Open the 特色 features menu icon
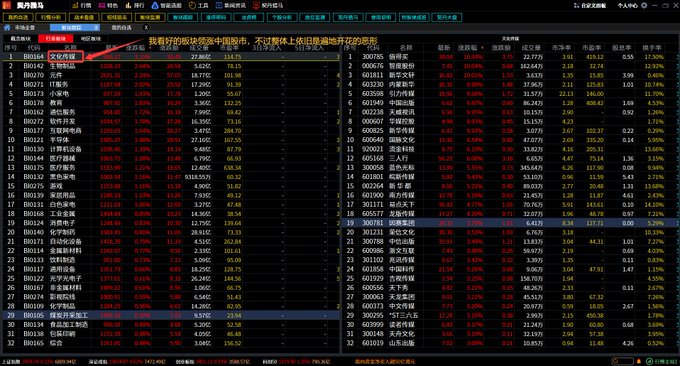Viewport: 680px width, 366px height. click(x=102, y=6)
